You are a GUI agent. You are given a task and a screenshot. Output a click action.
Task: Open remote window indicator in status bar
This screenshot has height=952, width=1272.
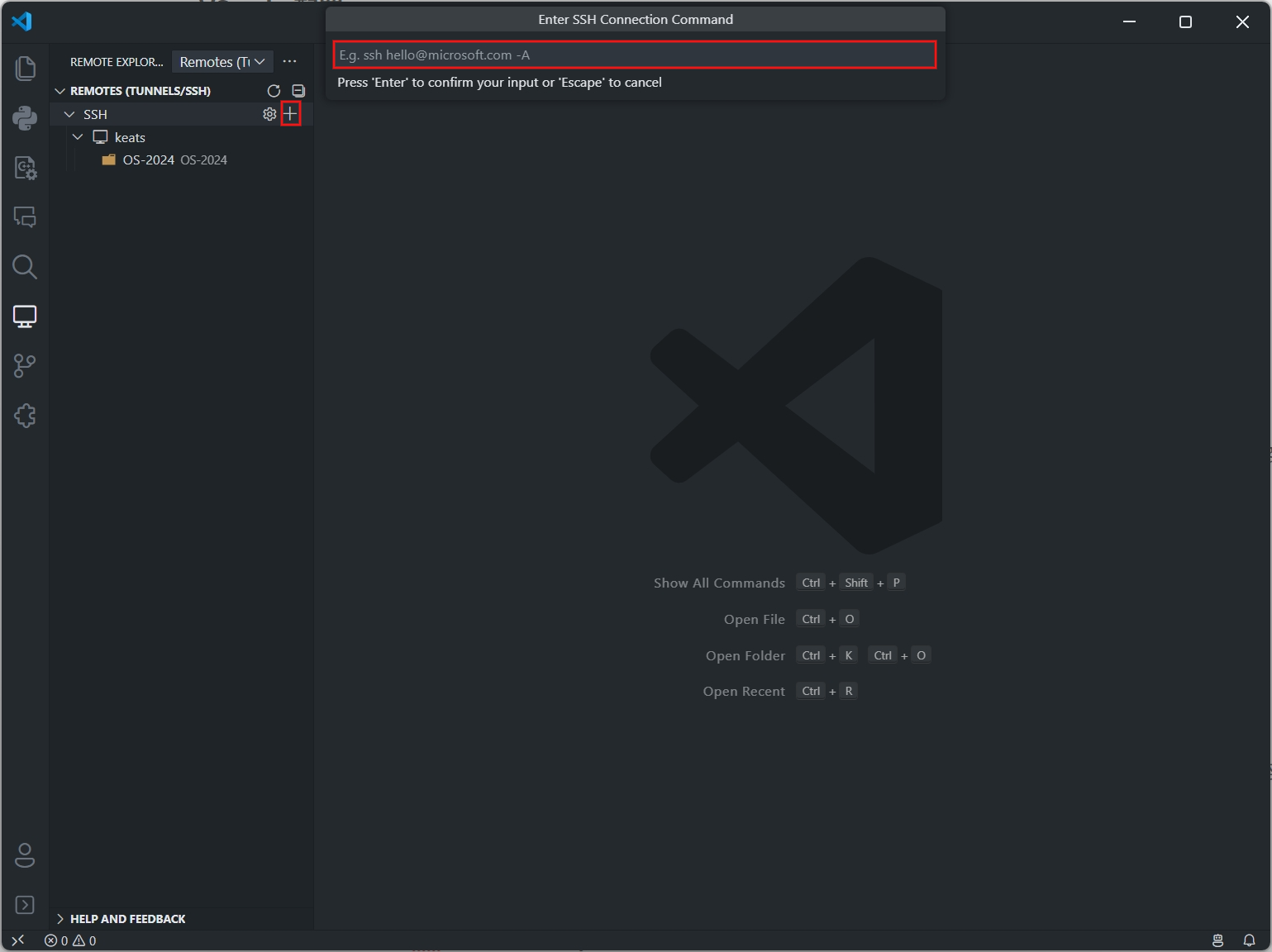(18, 940)
